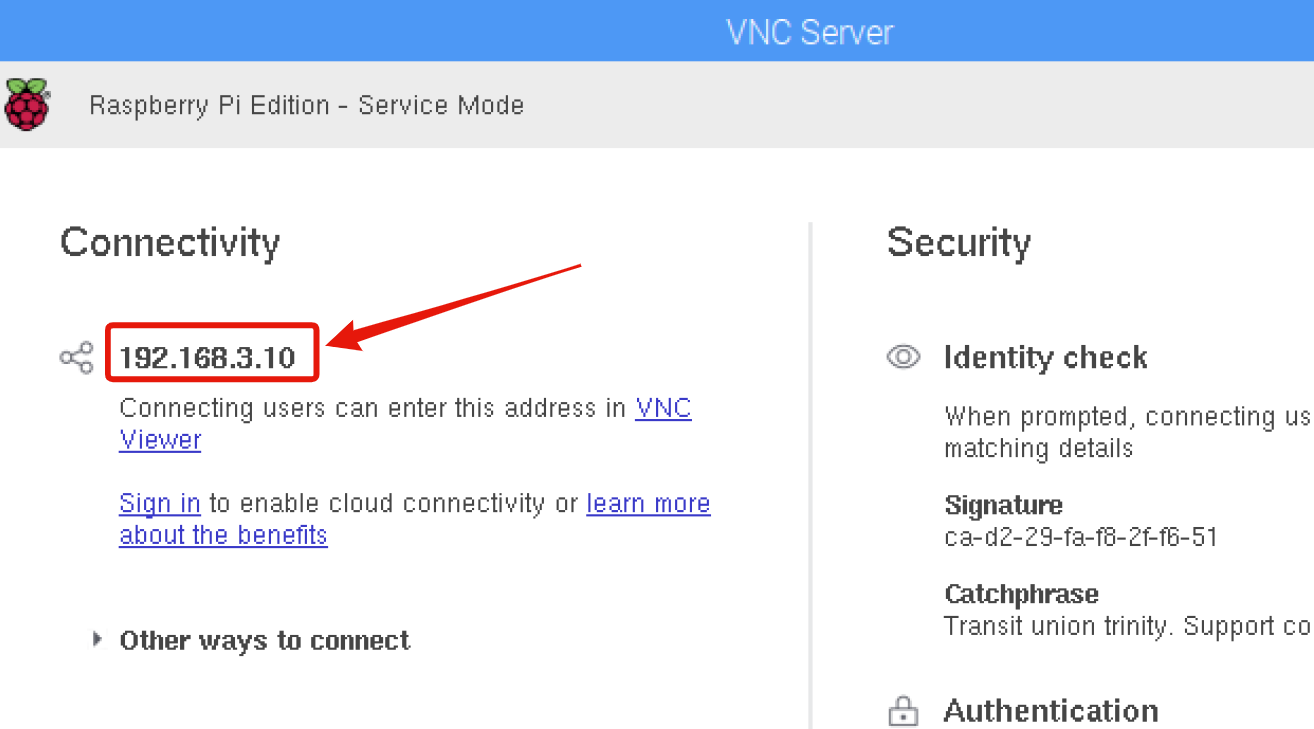This screenshot has height=729, width=1314.
Task: Click the Authentication heading
Action: 1050,711
